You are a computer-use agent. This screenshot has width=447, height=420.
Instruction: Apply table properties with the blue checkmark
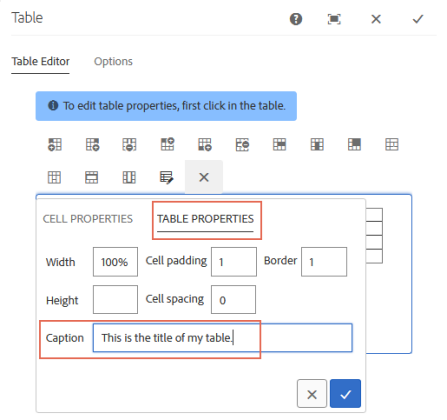345,394
